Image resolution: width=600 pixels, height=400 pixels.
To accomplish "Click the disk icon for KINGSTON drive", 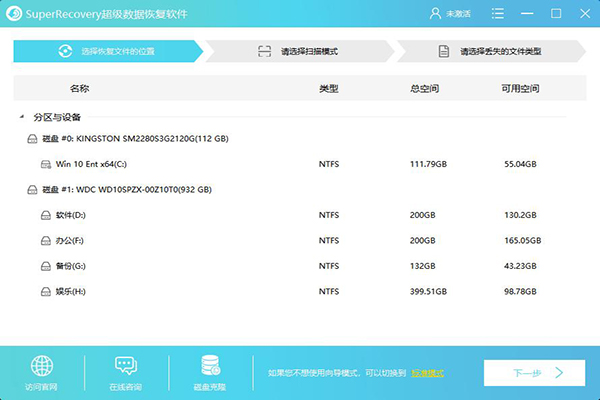I will (33, 139).
